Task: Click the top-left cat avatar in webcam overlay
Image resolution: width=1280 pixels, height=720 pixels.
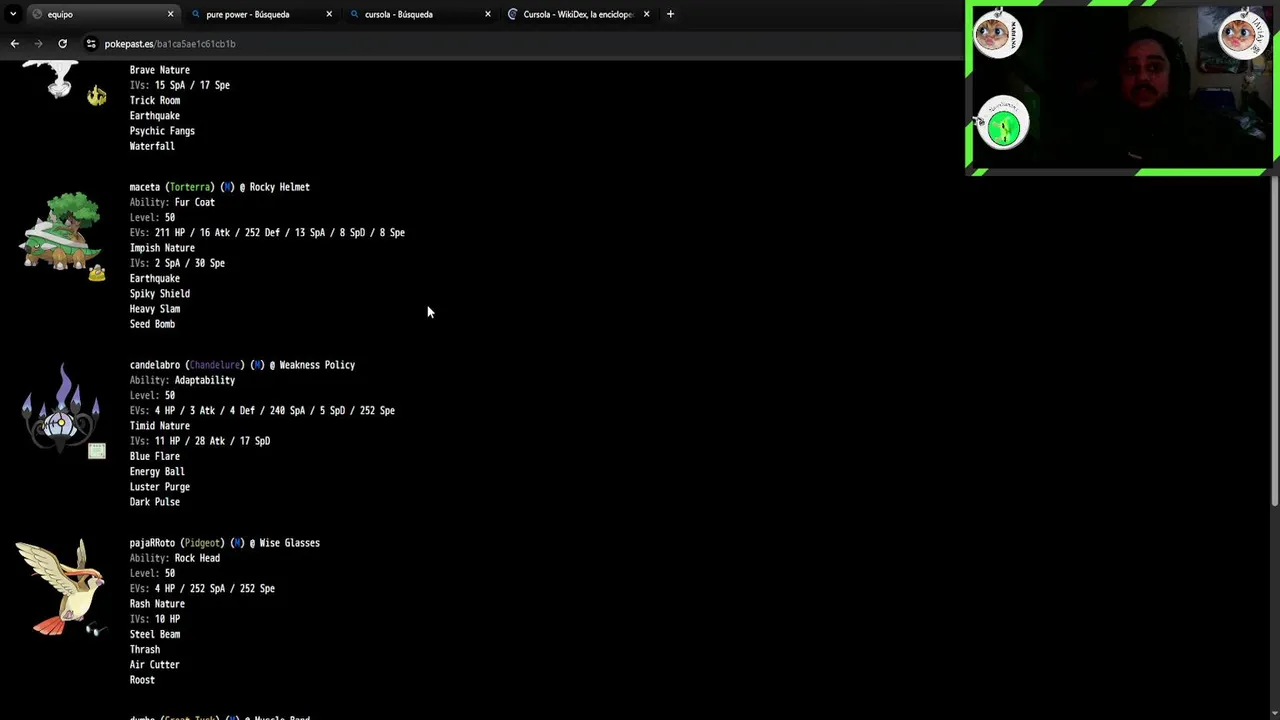Action: point(996,34)
